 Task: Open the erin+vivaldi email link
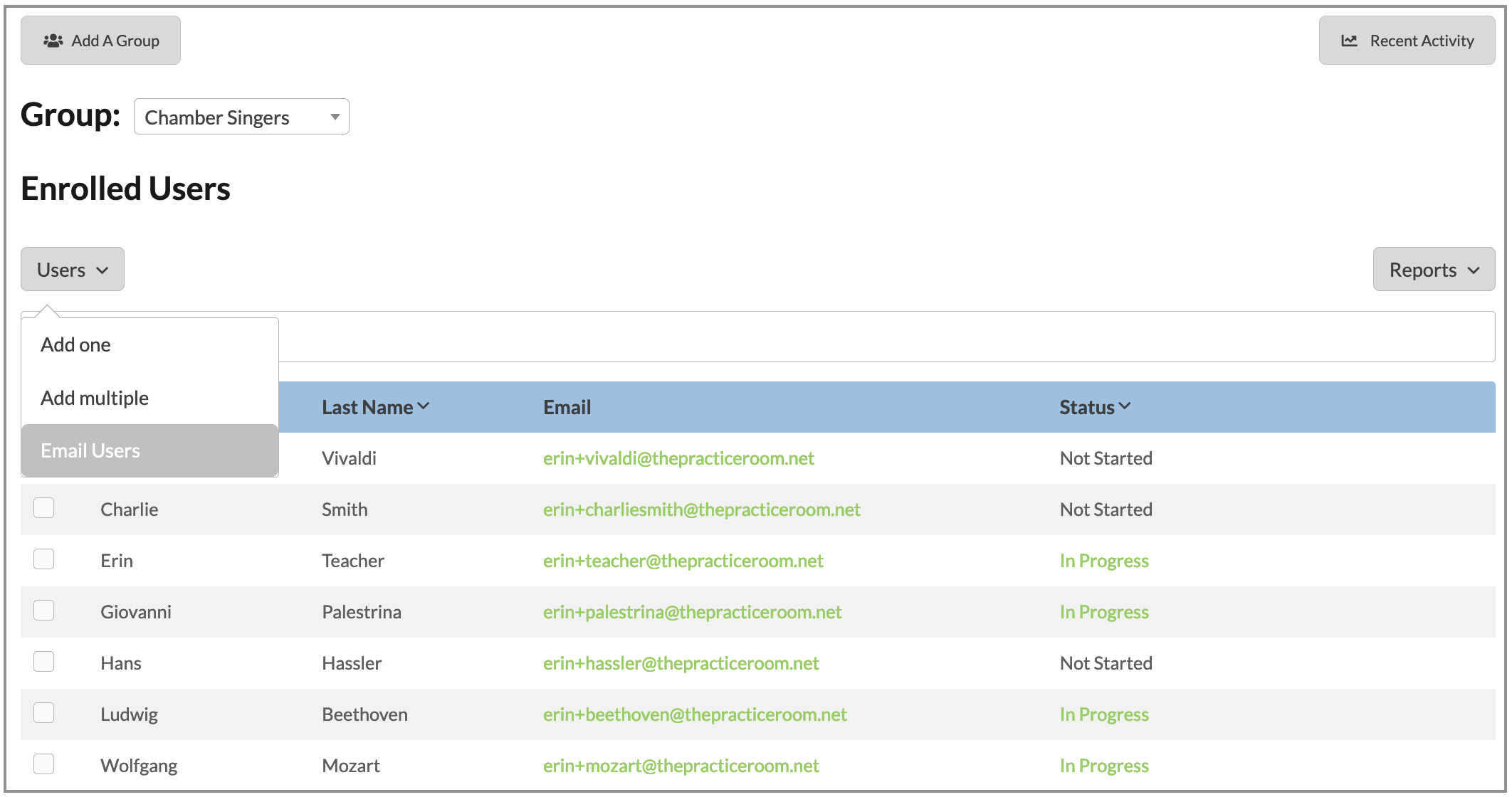[678, 458]
